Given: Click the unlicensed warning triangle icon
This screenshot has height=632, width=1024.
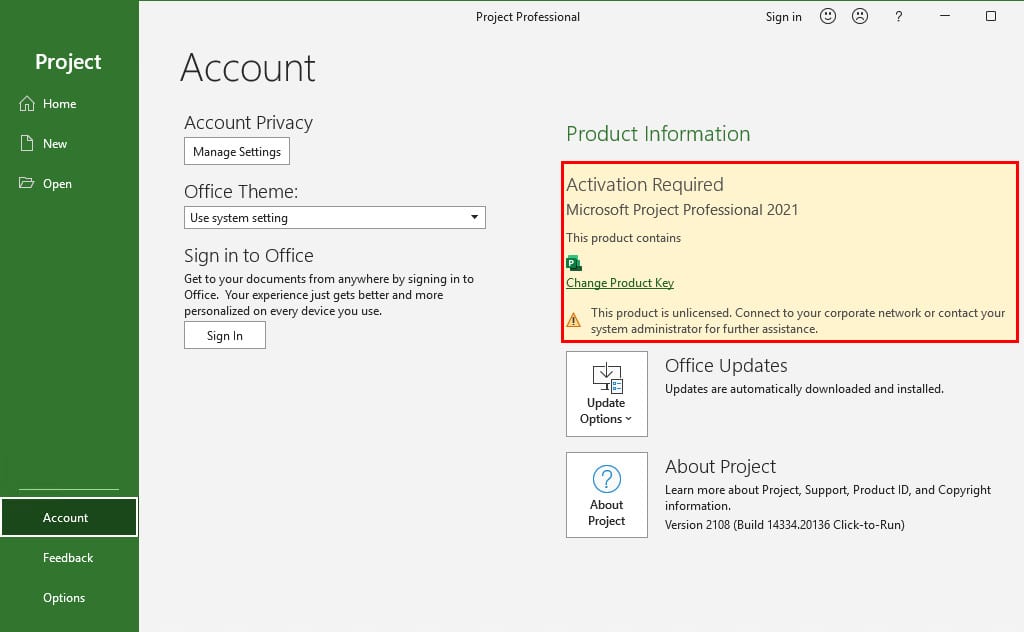Looking at the screenshot, I should click(x=573, y=320).
